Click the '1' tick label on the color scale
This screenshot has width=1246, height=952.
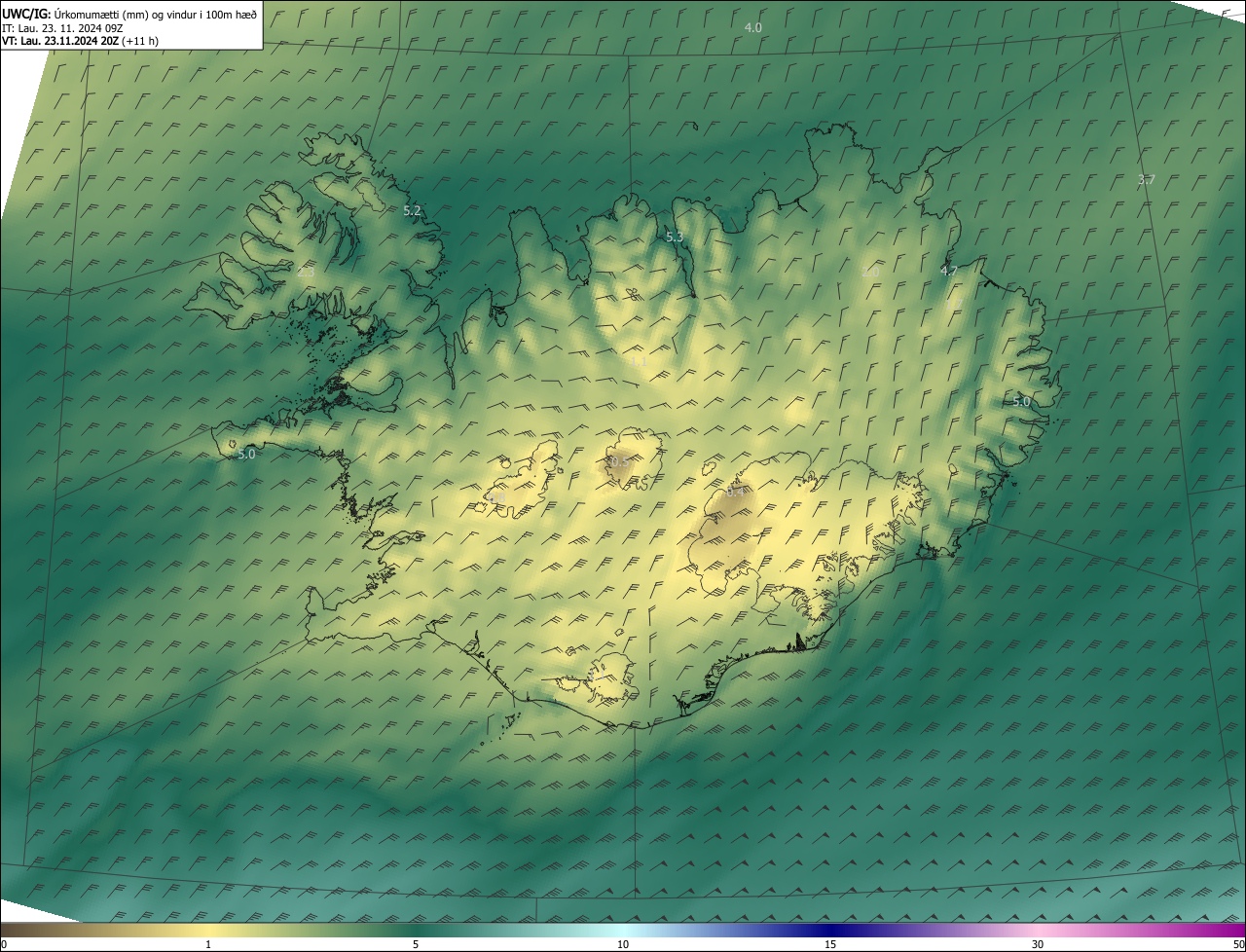point(208,945)
